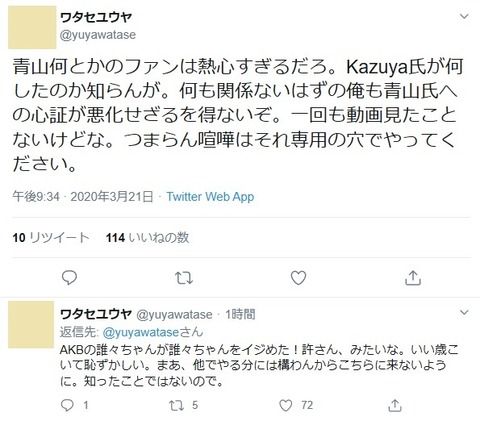Image resolution: width=480 pixels, height=421 pixels.
Task: Open the 午後9:34 2020年3月21日 timestamp
Action: (x=83, y=197)
